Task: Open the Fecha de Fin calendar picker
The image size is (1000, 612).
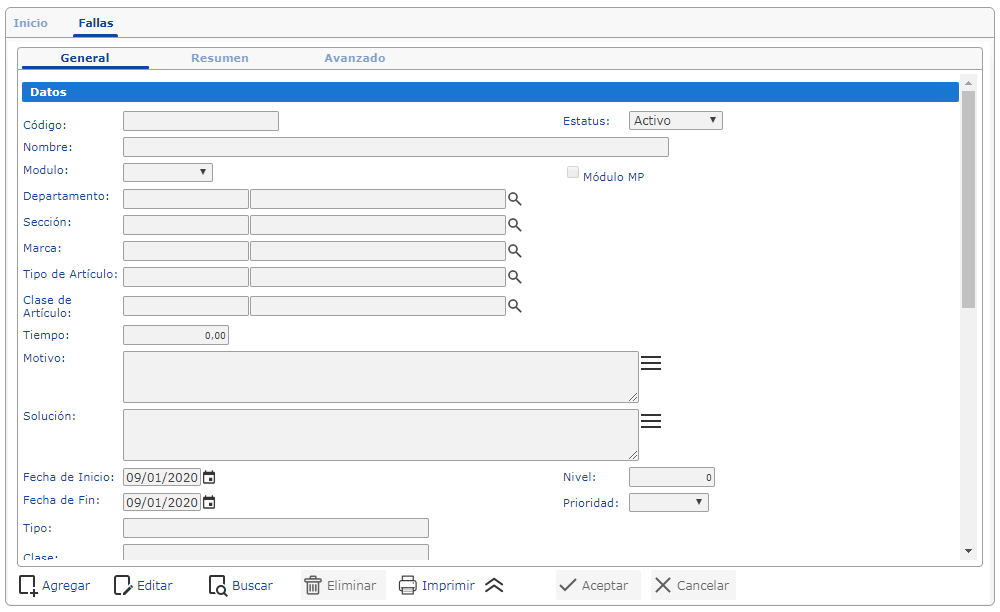Action: (x=209, y=503)
